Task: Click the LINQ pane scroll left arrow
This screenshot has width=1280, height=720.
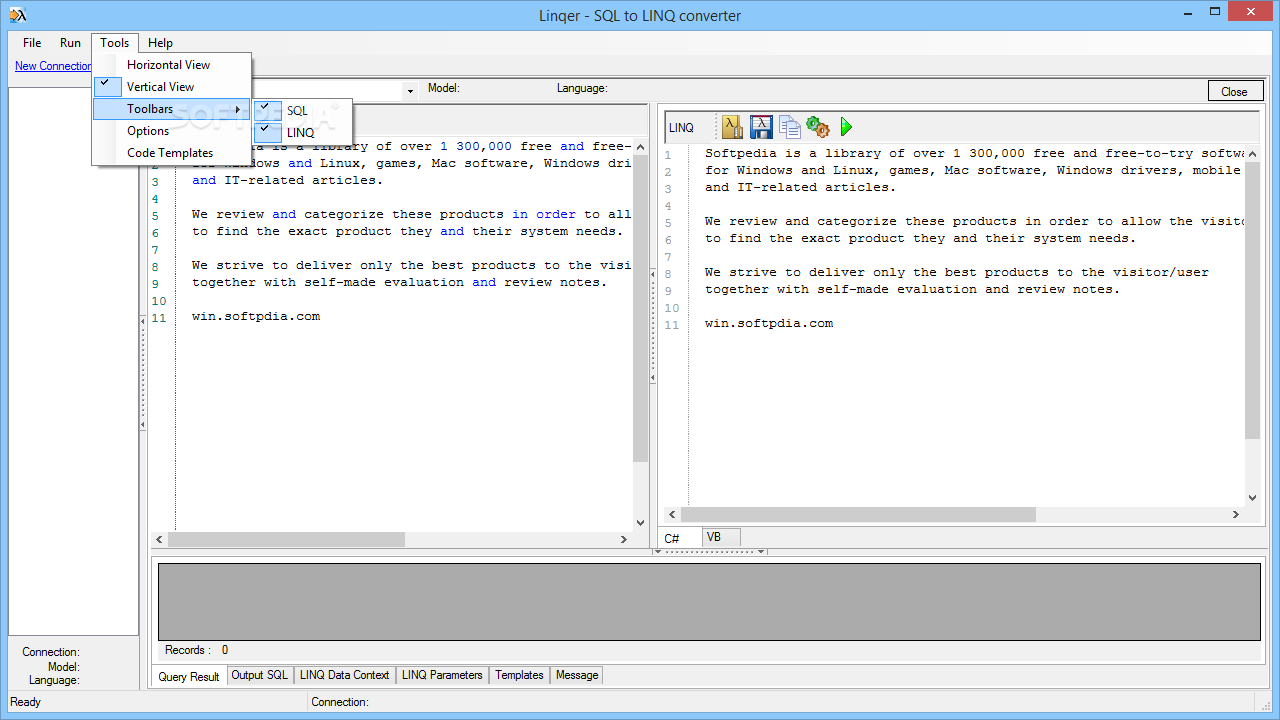Action: (672, 514)
